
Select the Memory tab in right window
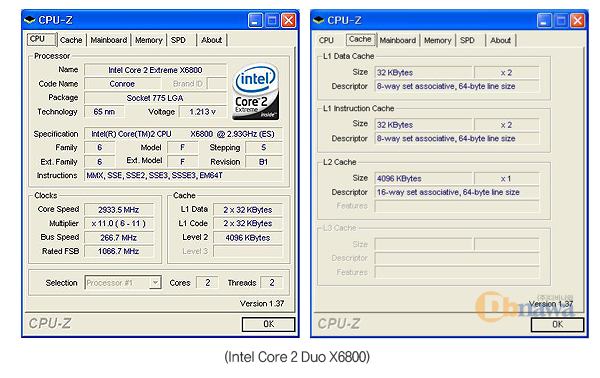(x=438, y=40)
